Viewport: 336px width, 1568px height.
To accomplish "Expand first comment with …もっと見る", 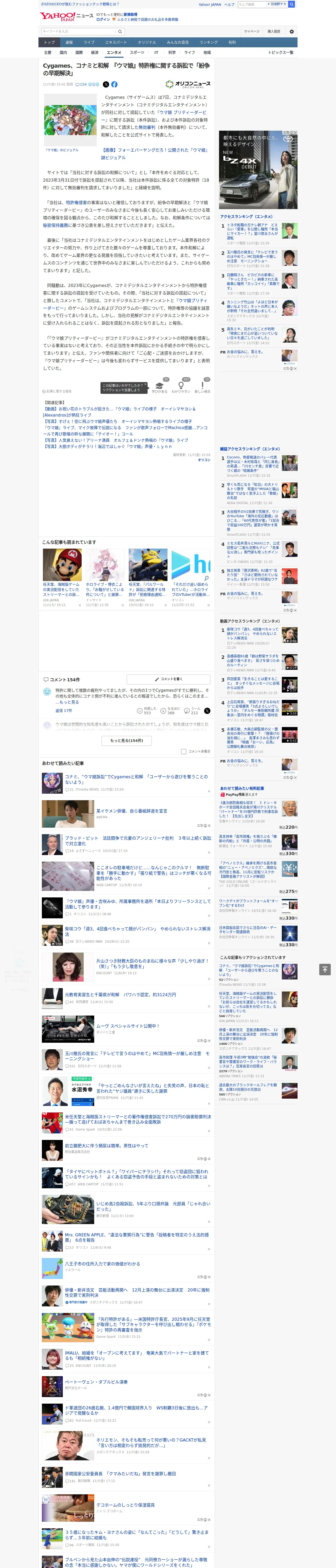I will click(67, 702).
